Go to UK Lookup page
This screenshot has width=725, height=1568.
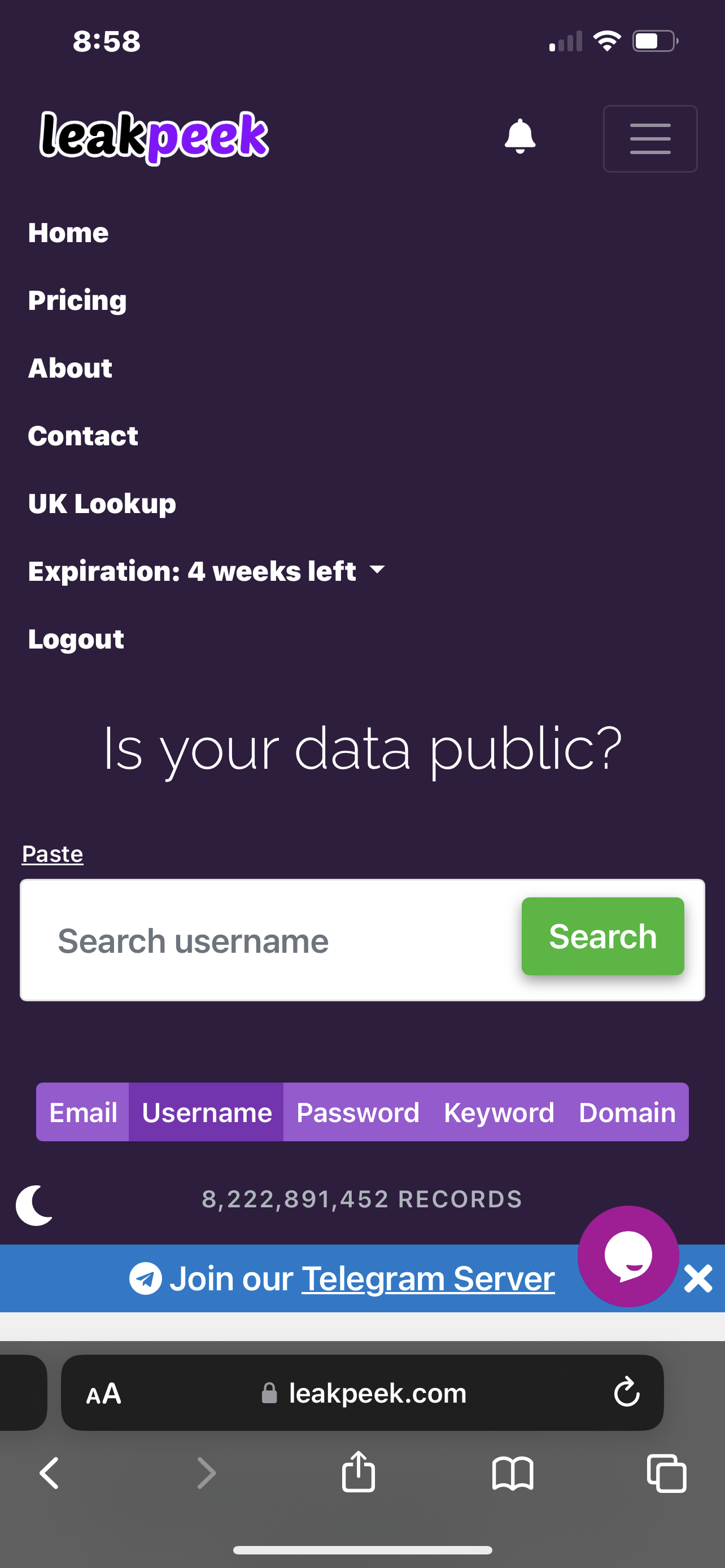(102, 503)
